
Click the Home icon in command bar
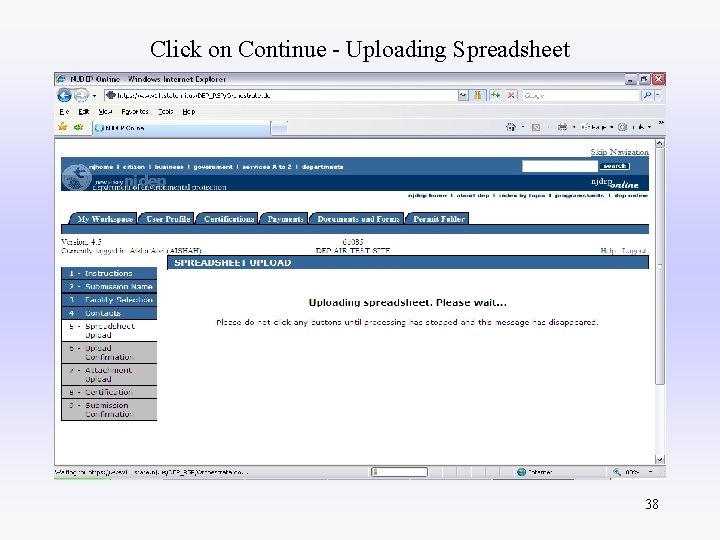[511, 127]
